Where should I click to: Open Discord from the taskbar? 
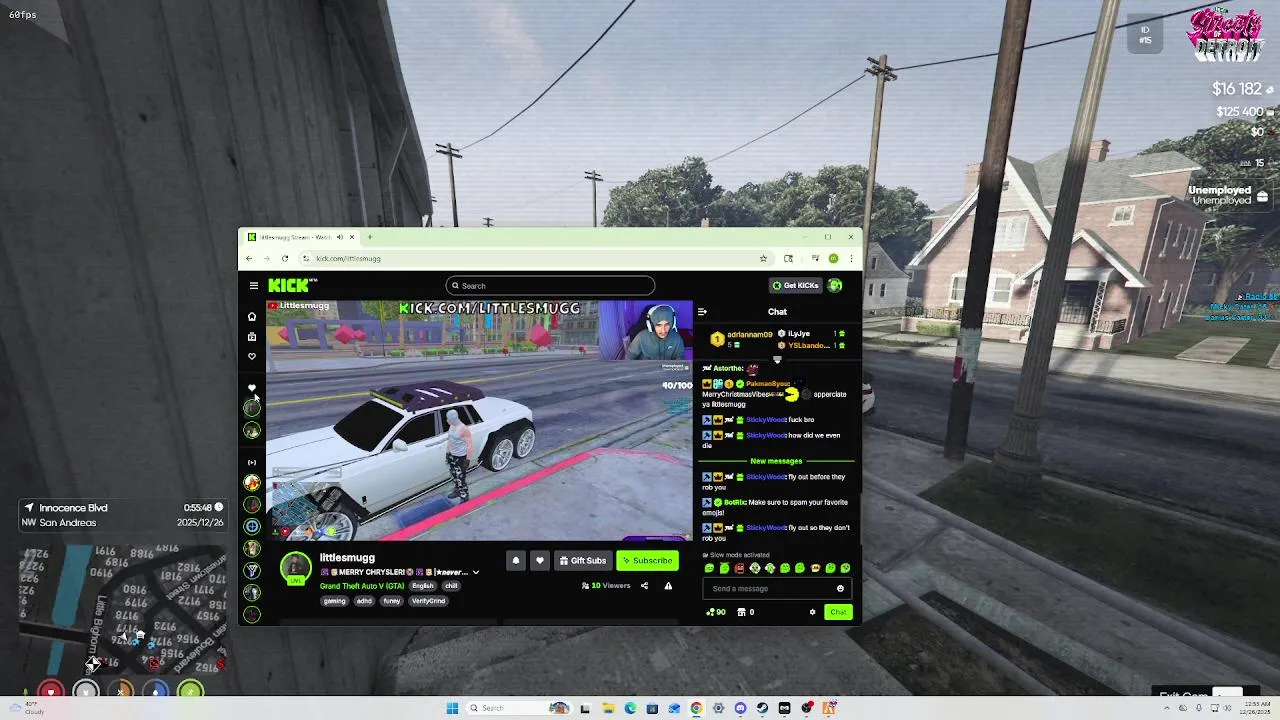[x=740, y=709]
